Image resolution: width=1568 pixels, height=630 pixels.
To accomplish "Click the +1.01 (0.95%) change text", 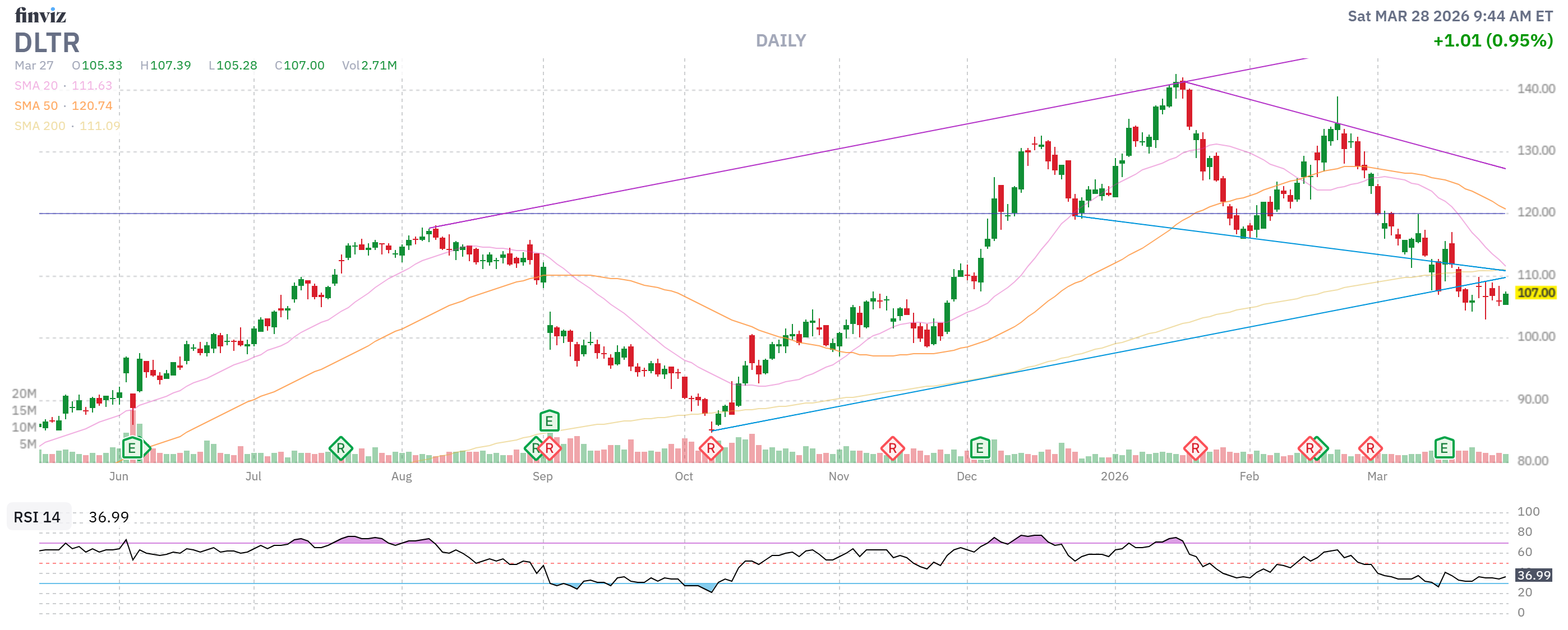I will [x=1492, y=41].
